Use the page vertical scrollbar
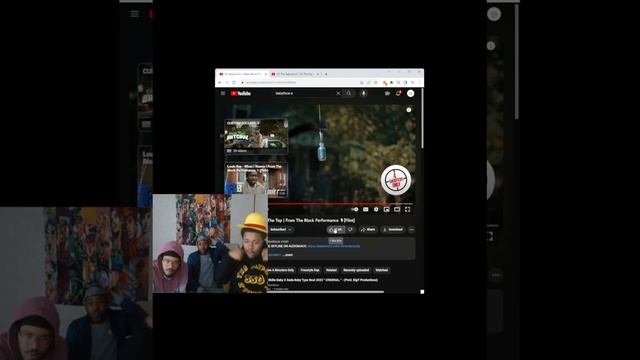The width and height of the screenshot is (640, 360). [422, 118]
